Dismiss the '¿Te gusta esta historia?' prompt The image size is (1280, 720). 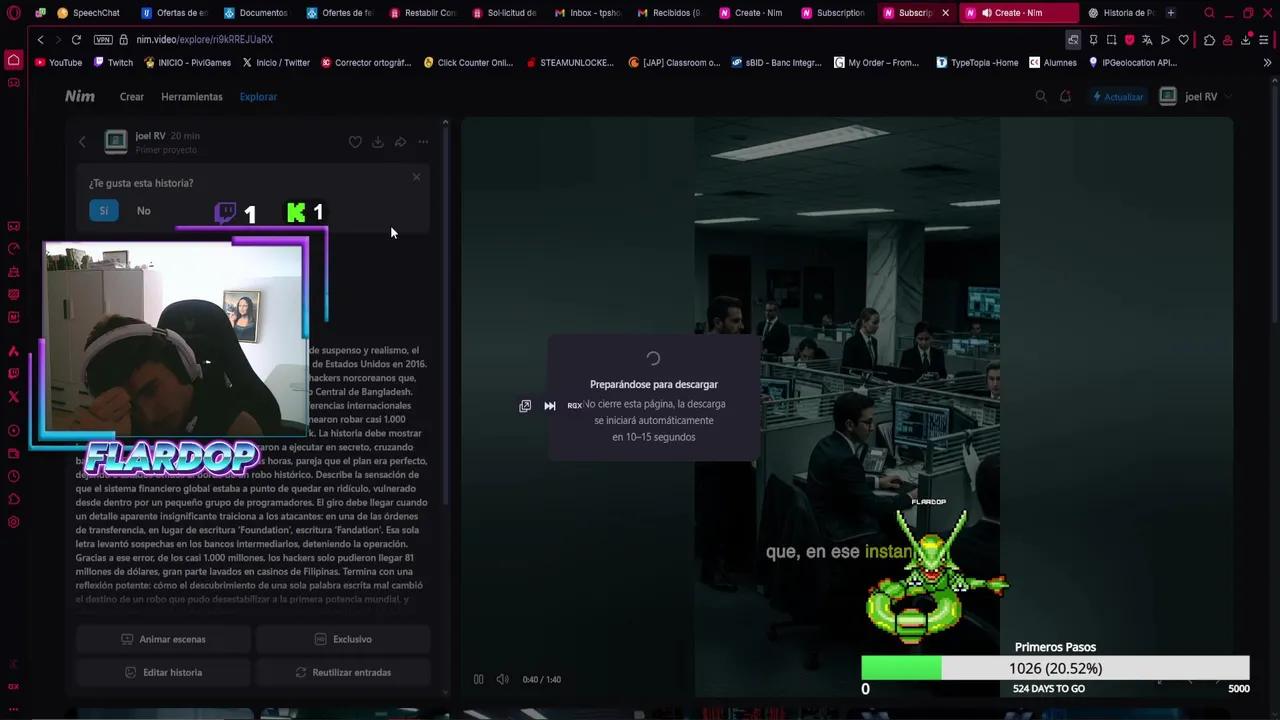[417, 177]
